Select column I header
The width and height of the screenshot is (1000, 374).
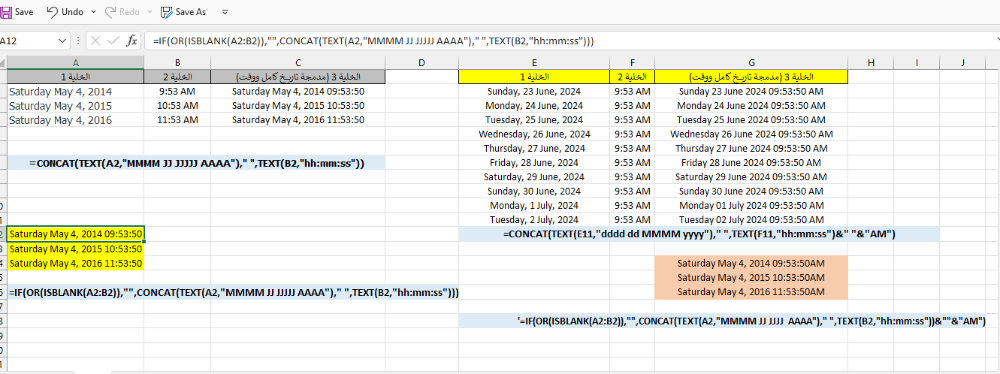[916, 63]
